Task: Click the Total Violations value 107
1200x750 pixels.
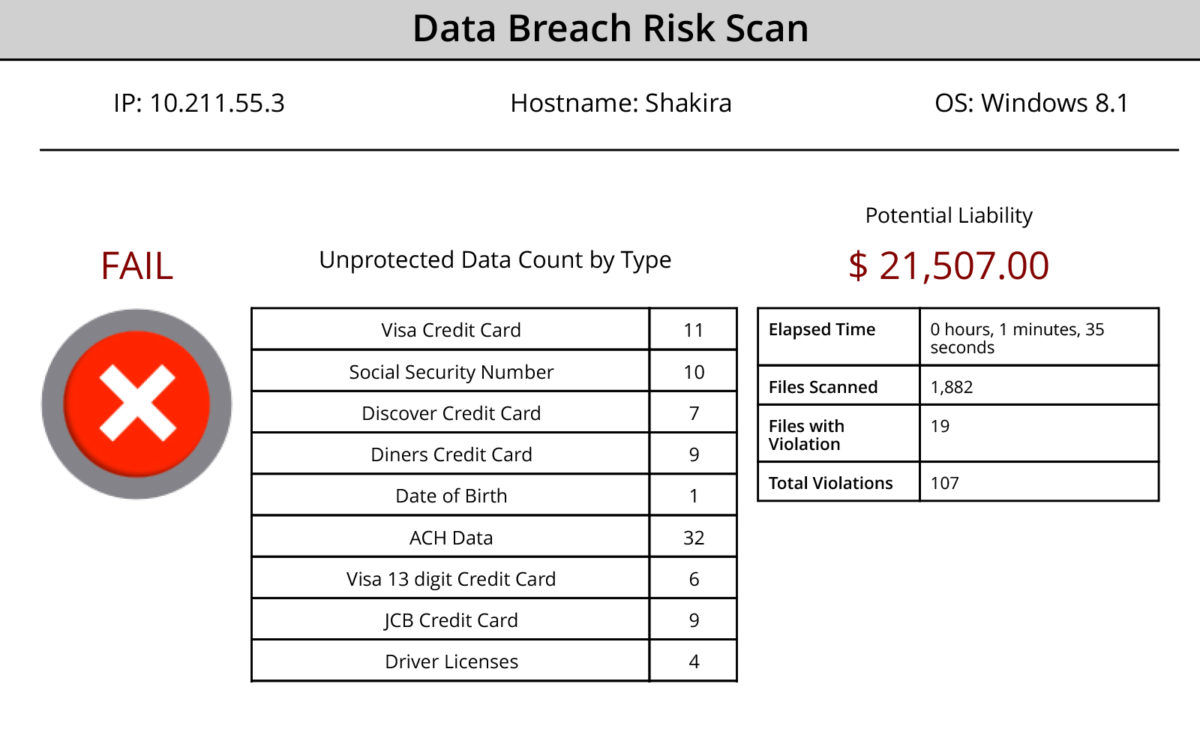Action: click(x=944, y=483)
